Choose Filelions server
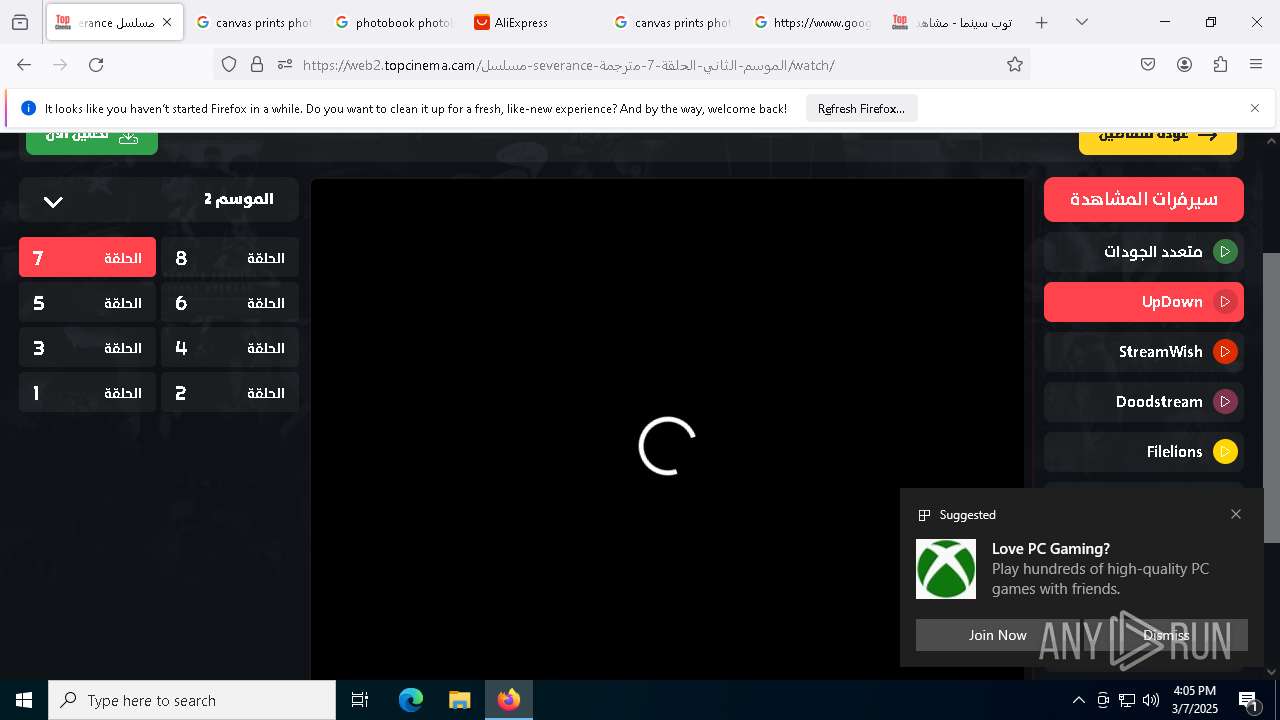Viewport: 1280px width, 720px height. coord(1144,452)
